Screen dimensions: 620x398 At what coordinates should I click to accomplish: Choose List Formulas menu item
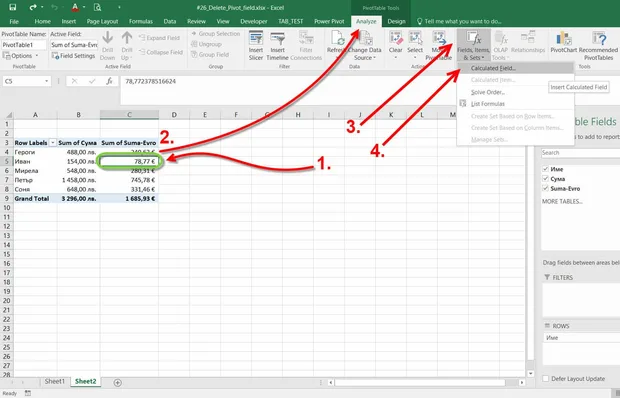pos(515,104)
